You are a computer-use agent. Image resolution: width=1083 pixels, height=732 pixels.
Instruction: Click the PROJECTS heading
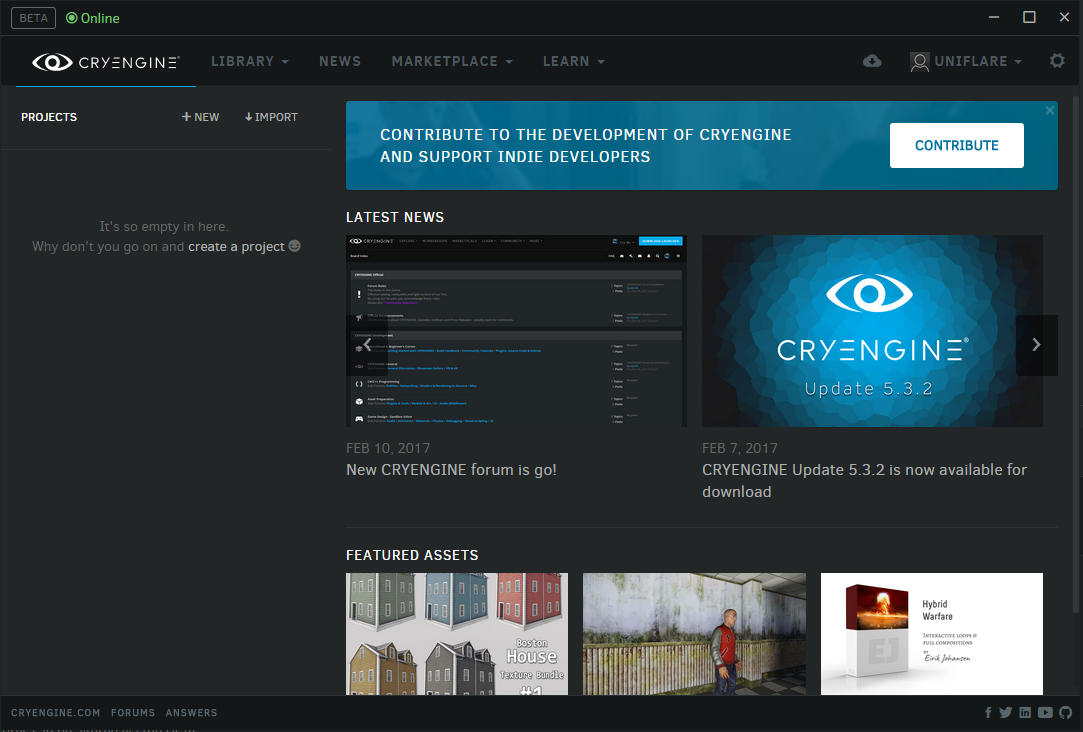[x=49, y=117]
